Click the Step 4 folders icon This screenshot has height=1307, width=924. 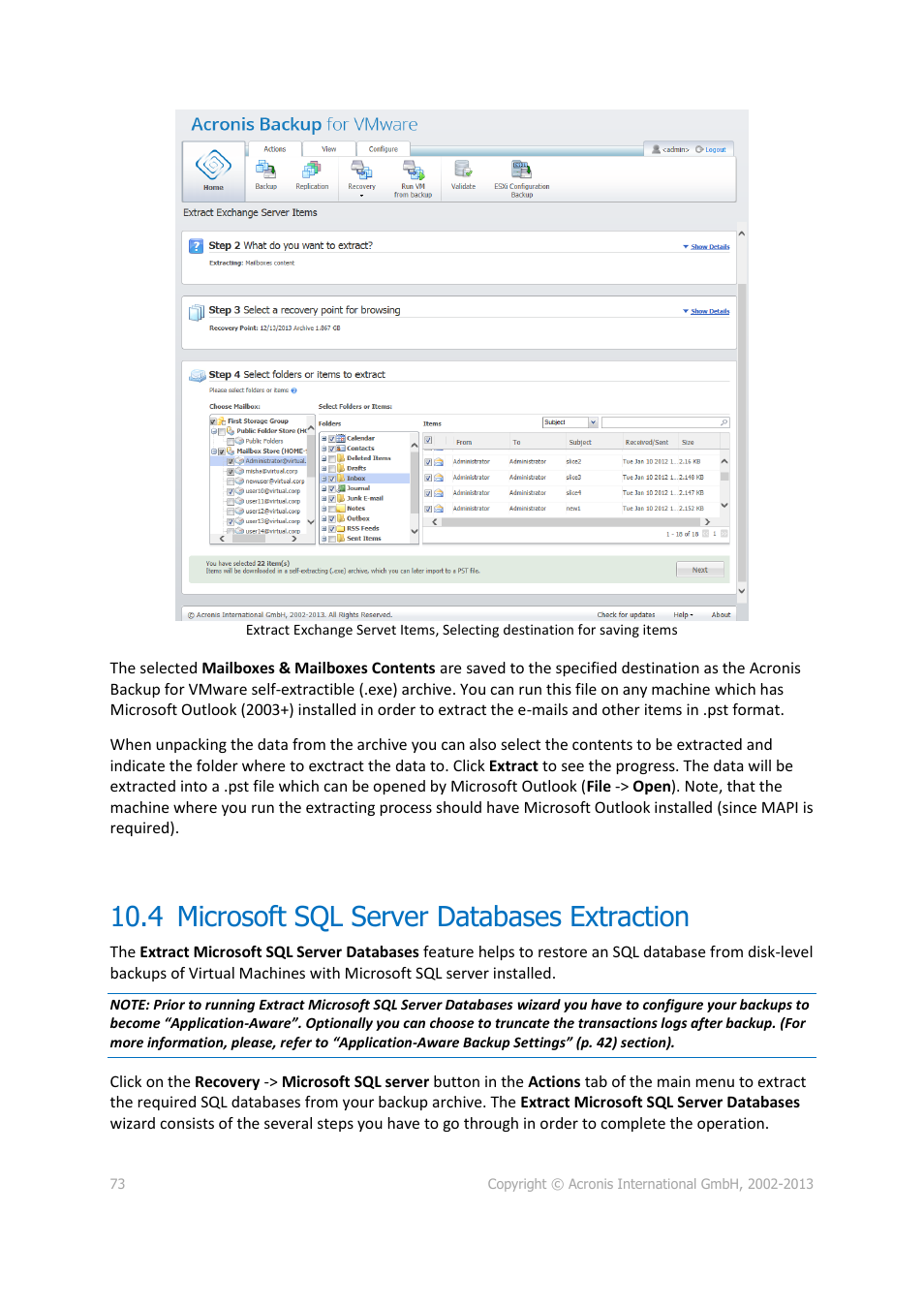(x=197, y=375)
